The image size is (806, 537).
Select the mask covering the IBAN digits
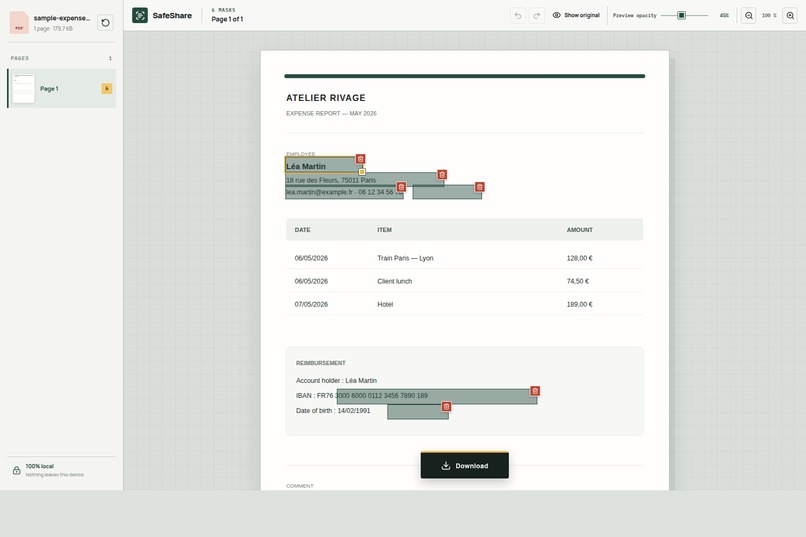[436, 396]
